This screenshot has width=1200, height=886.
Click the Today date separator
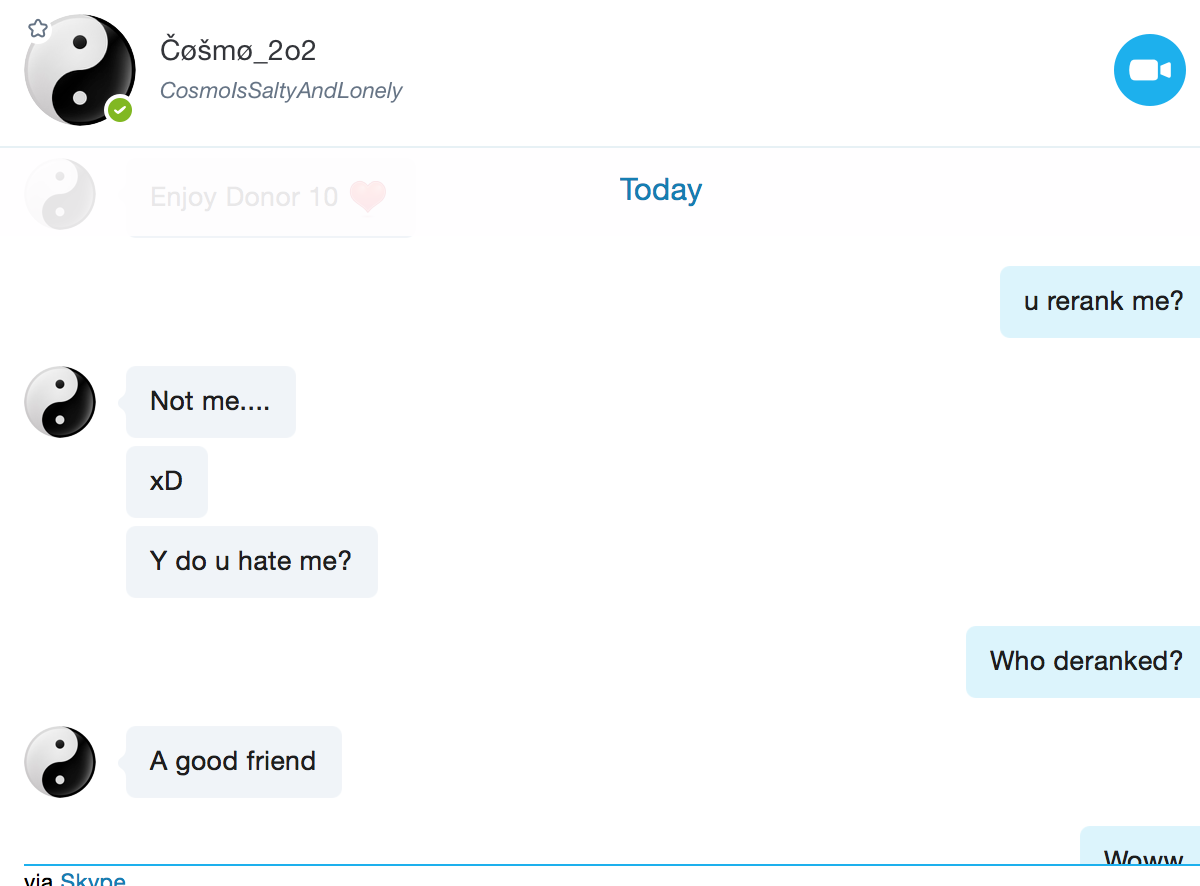660,190
